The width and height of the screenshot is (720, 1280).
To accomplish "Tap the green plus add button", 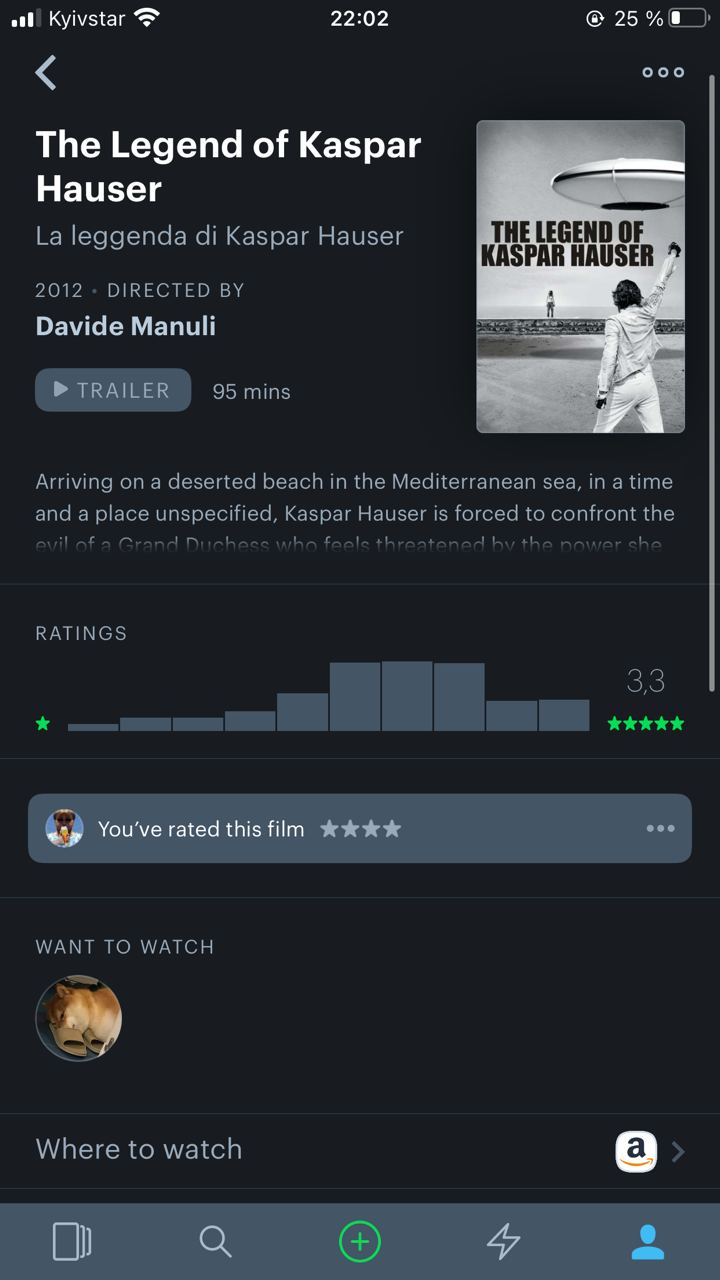I will (x=360, y=1241).
